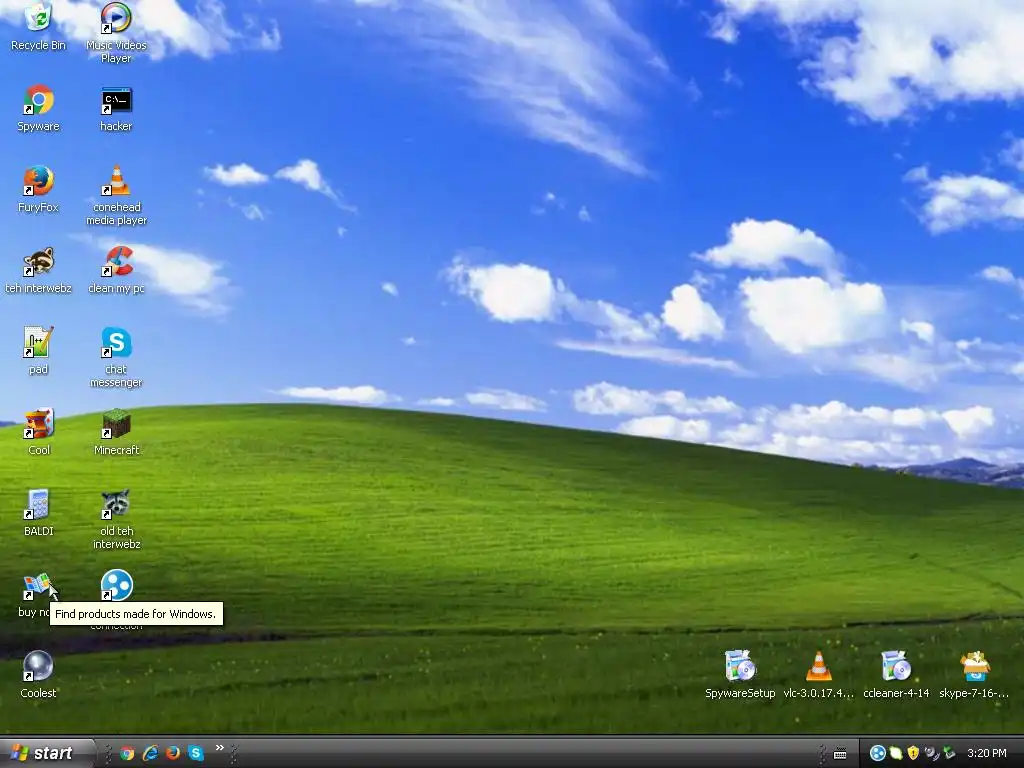Viewport: 1024px width, 768px height.
Task: Select the Coolest desktop shortcut
Action: (x=39, y=675)
